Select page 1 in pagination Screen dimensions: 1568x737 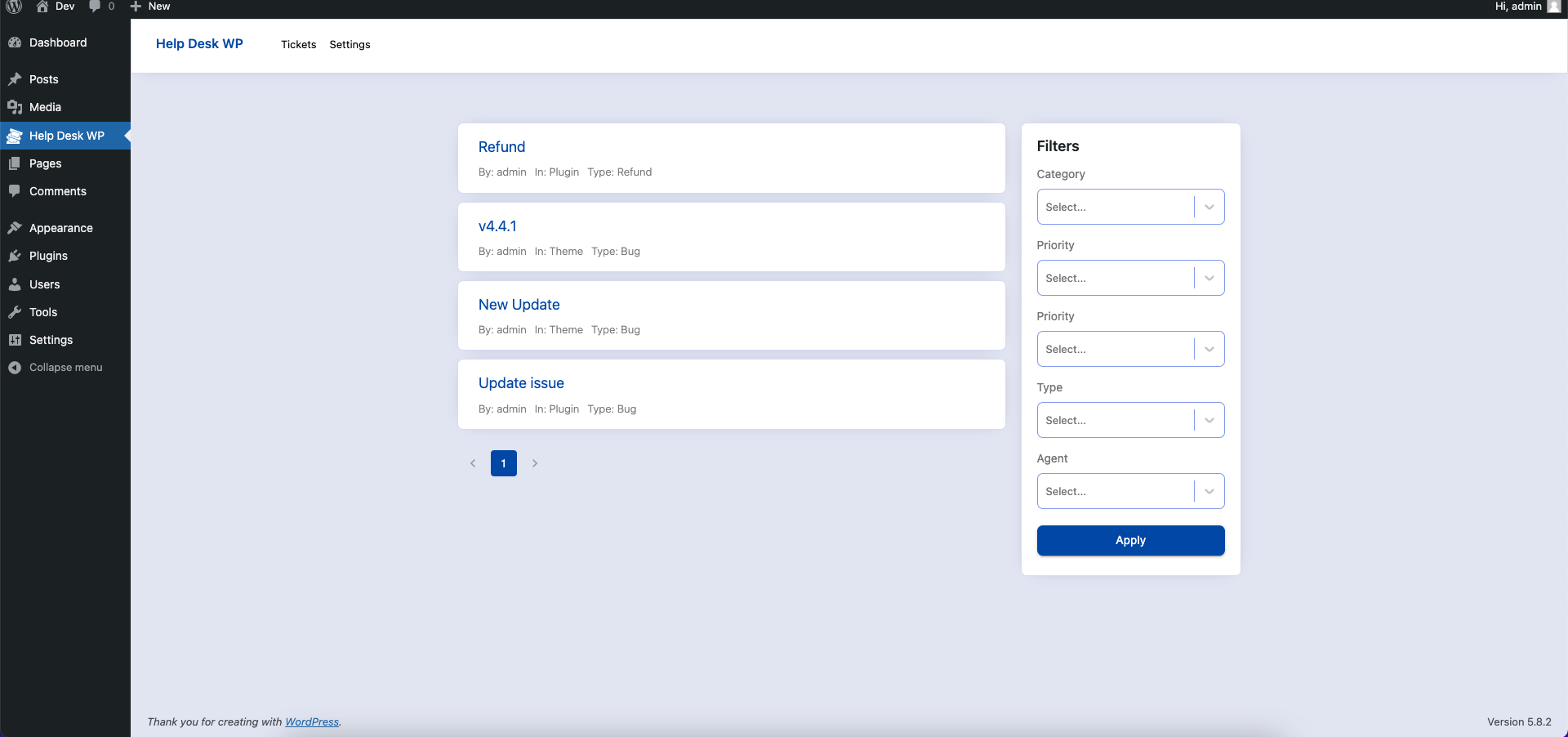pos(504,463)
